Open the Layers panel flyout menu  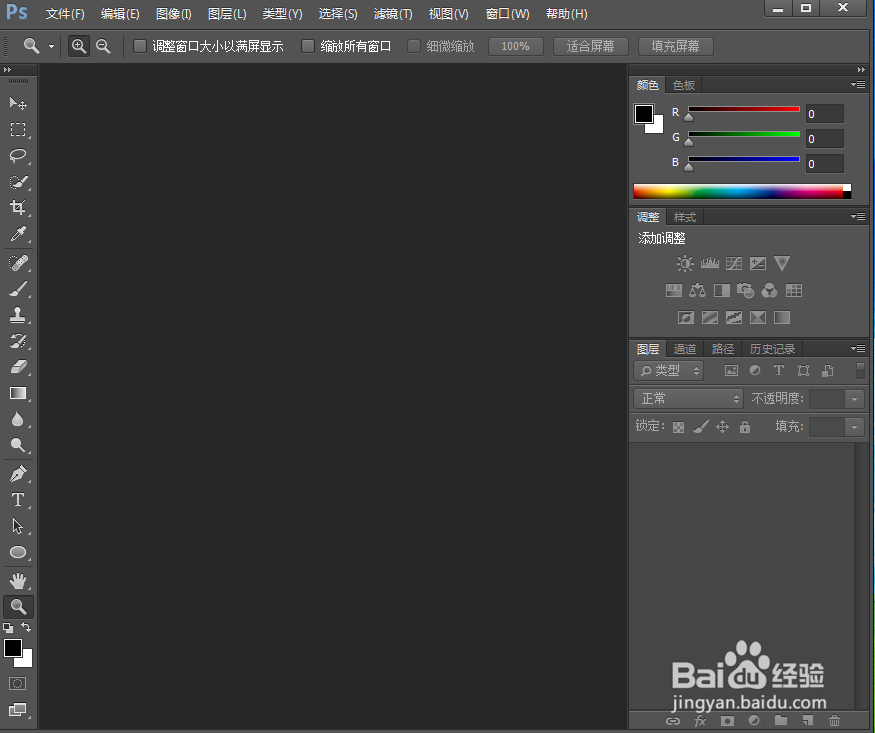pyautogui.click(x=858, y=349)
